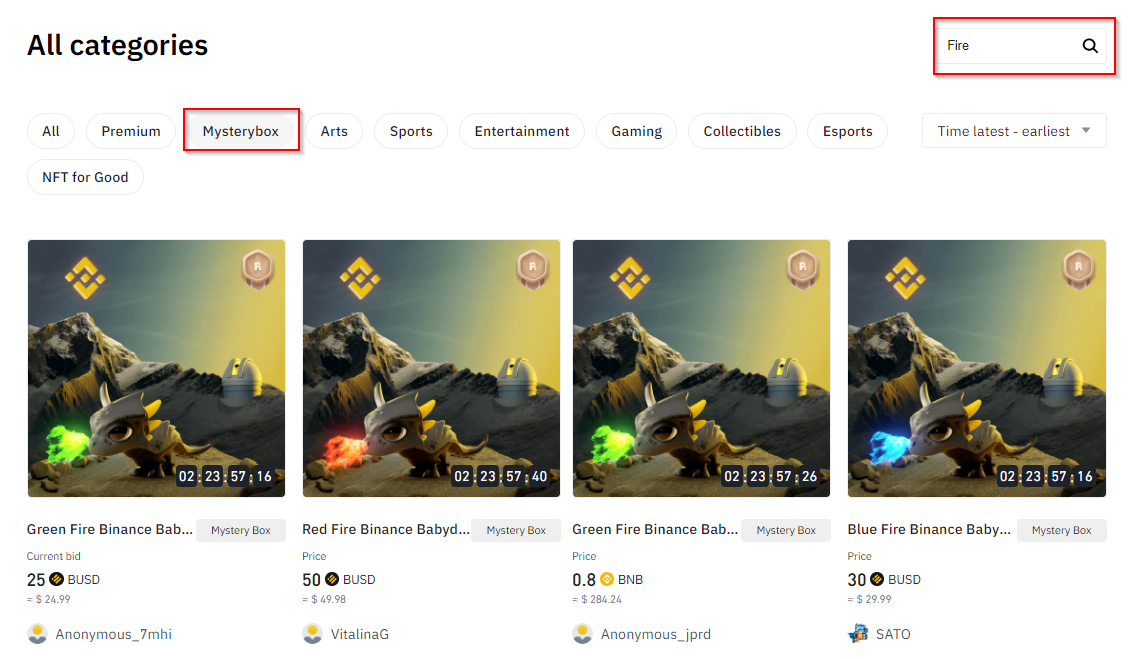1128x659 pixels.
Task: Open the Blue Fire Babydragon thumbnail
Action: click(976, 368)
